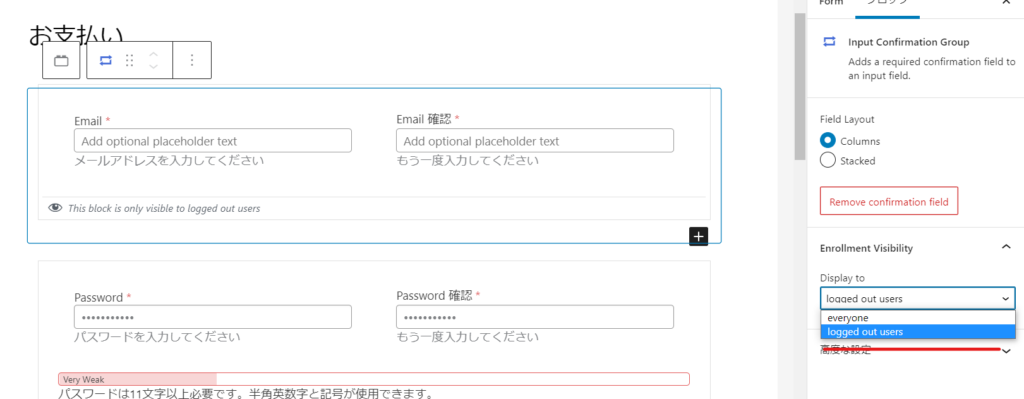This screenshot has width=1024, height=399.
Task: Click the メールアドレスを入力してください description text
Action: click(x=169, y=161)
